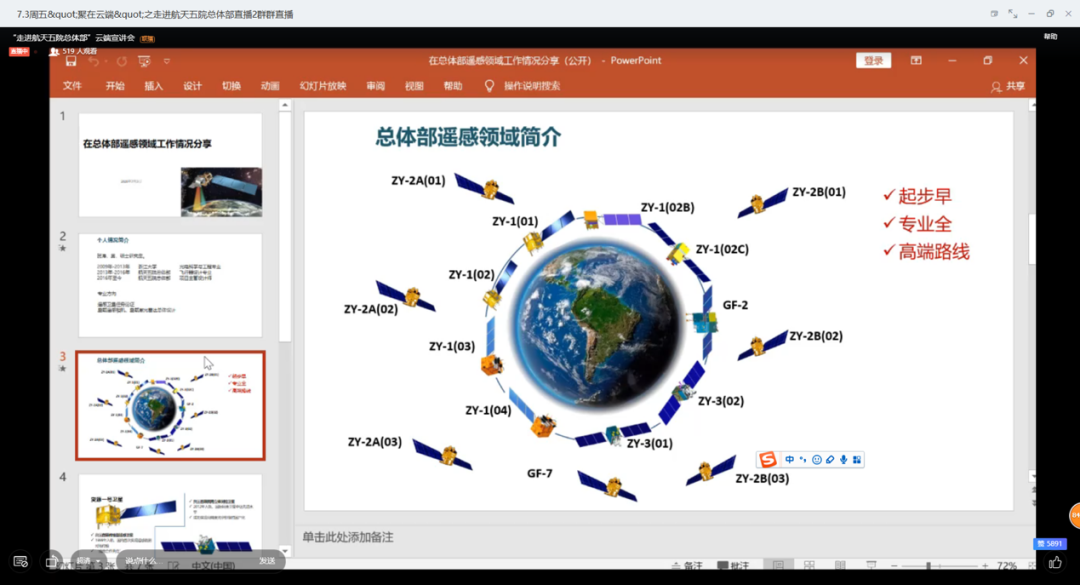Click the Redo icon in PowerPoint title bar

[122, 61]
